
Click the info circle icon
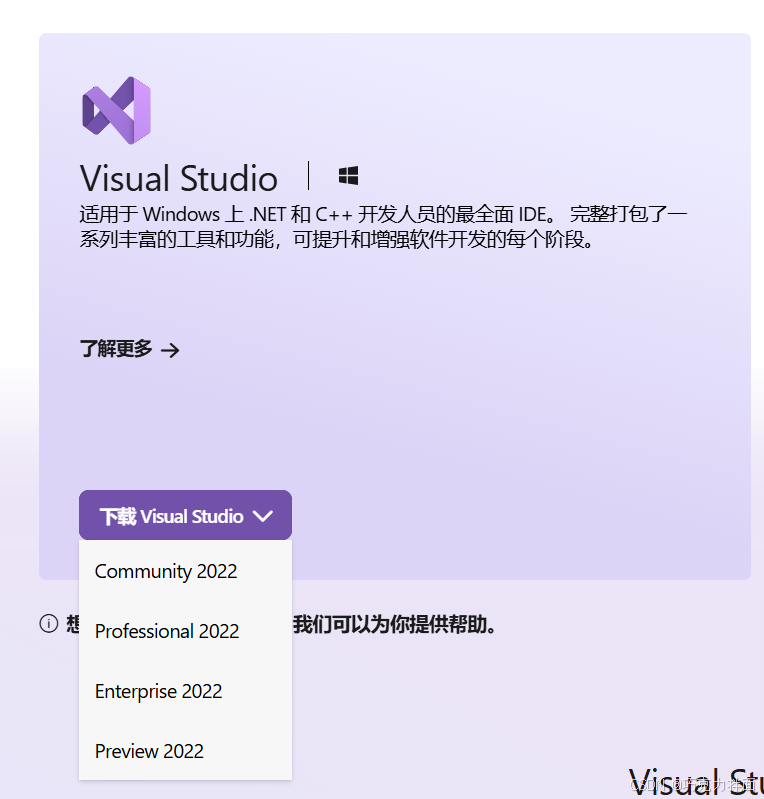click(49, 623)
